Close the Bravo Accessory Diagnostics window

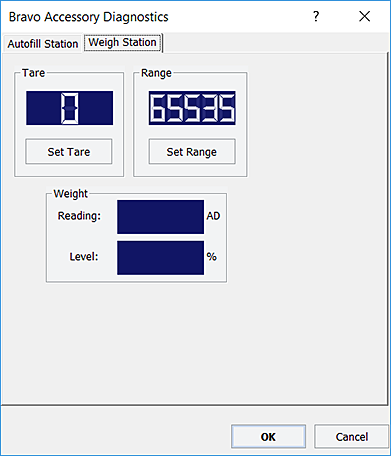(x=365, y=16)
